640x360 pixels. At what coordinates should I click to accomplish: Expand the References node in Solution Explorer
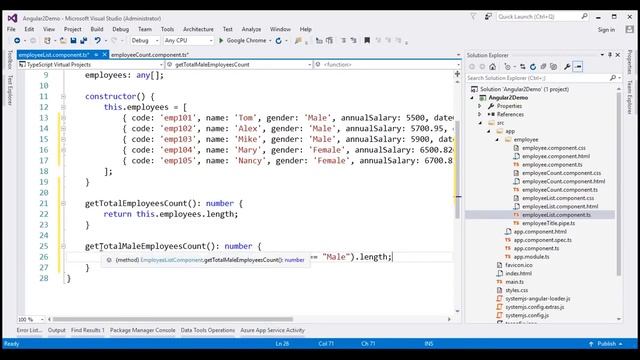click(x=480, y=114)
